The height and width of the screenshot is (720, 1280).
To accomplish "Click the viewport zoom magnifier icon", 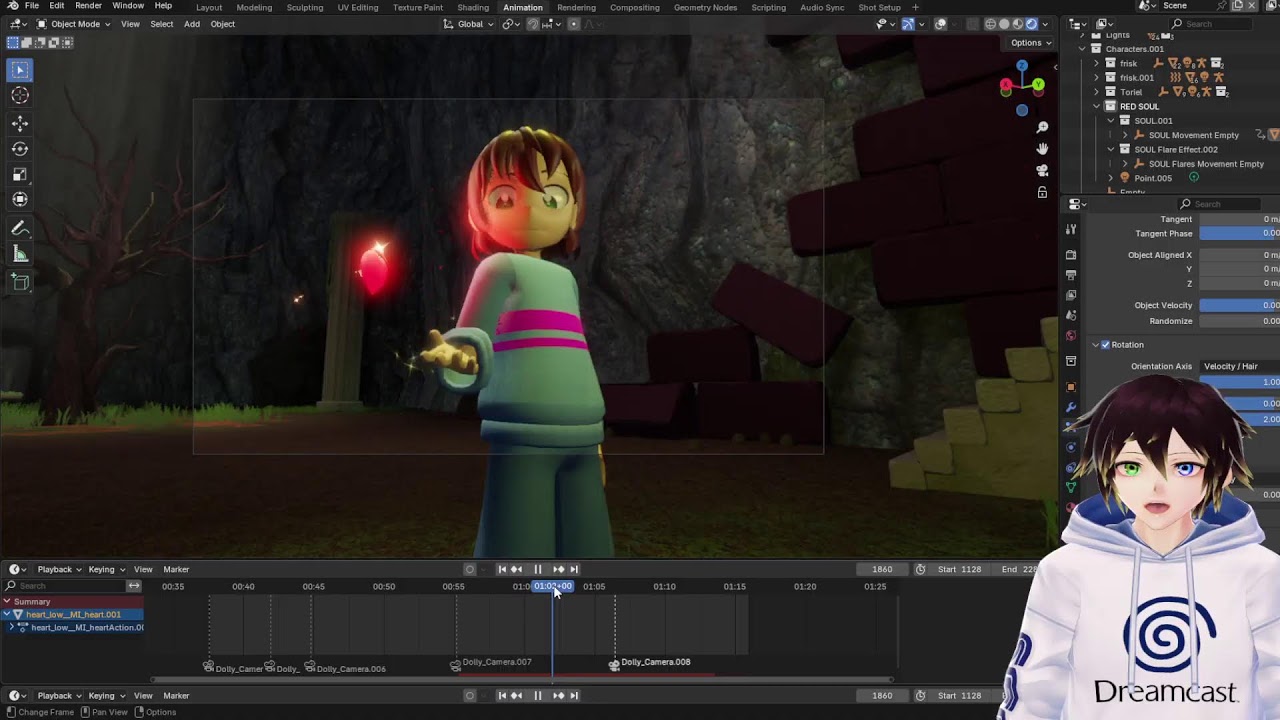I will (x=1042, y=127).
